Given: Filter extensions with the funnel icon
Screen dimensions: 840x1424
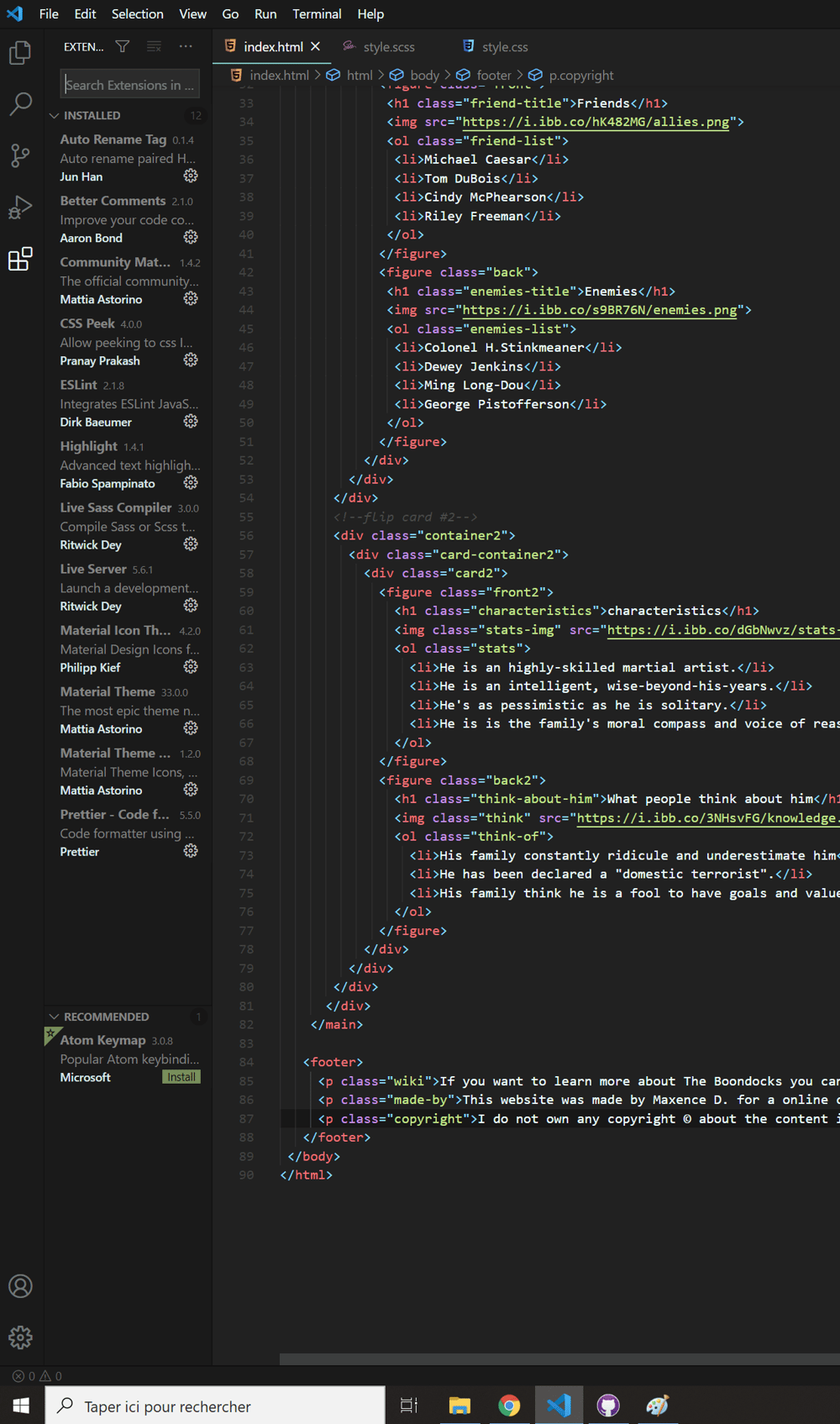Looking at the screenshot, I should pyautogui.click(x=123, y=46).
